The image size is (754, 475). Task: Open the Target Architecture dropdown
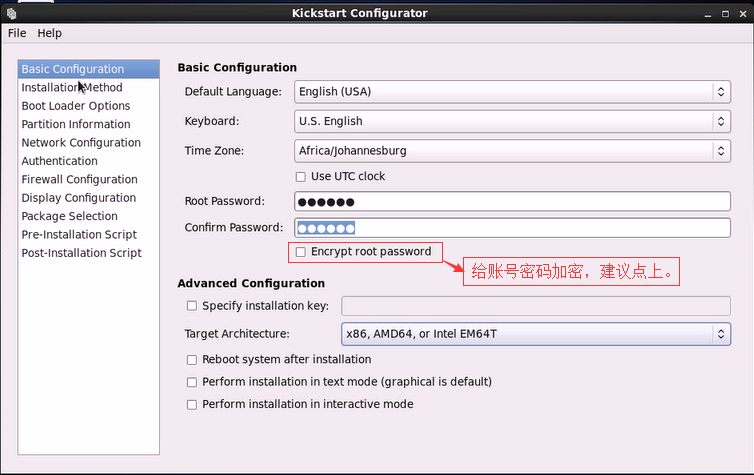tap(536, 334)
